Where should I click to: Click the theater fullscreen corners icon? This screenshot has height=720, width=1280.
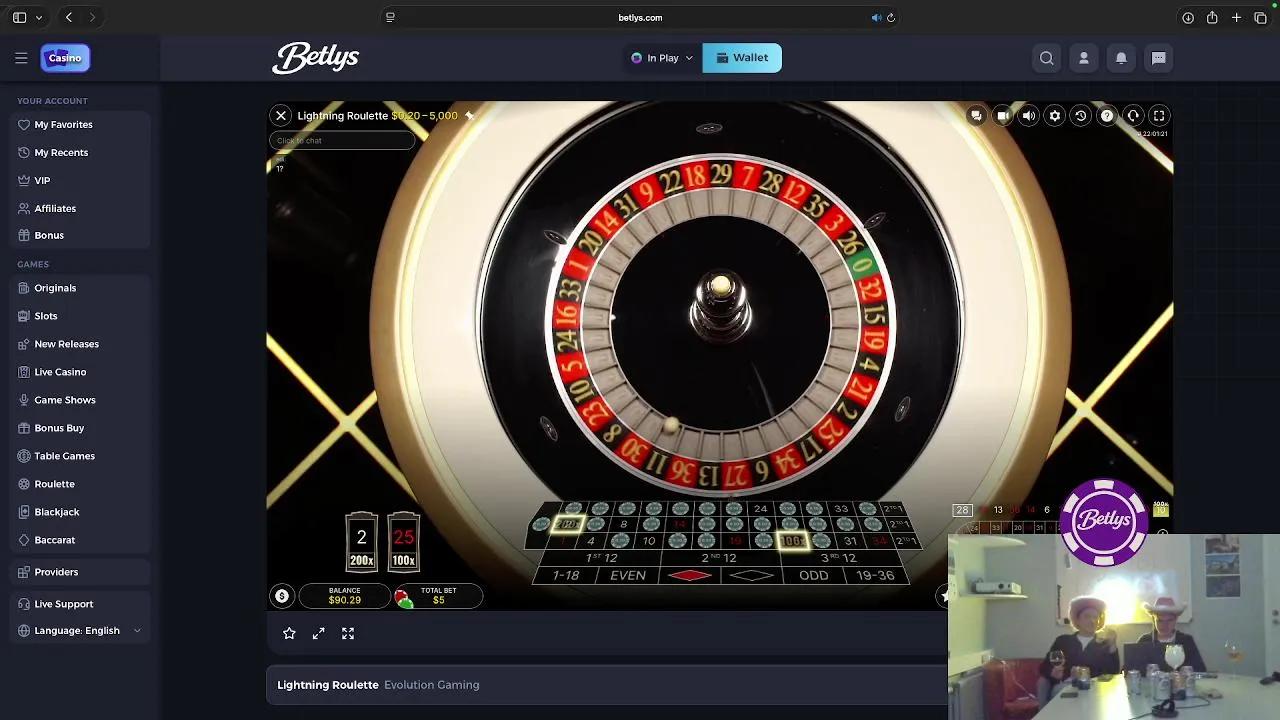(x=348, y=633)
